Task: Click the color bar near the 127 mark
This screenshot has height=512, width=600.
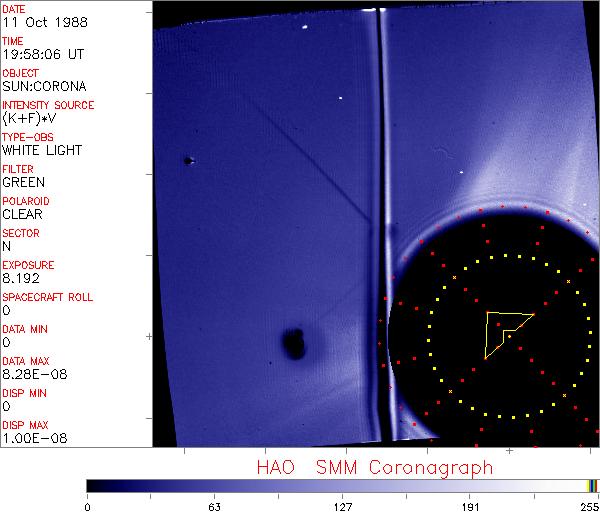Action: 343,485
